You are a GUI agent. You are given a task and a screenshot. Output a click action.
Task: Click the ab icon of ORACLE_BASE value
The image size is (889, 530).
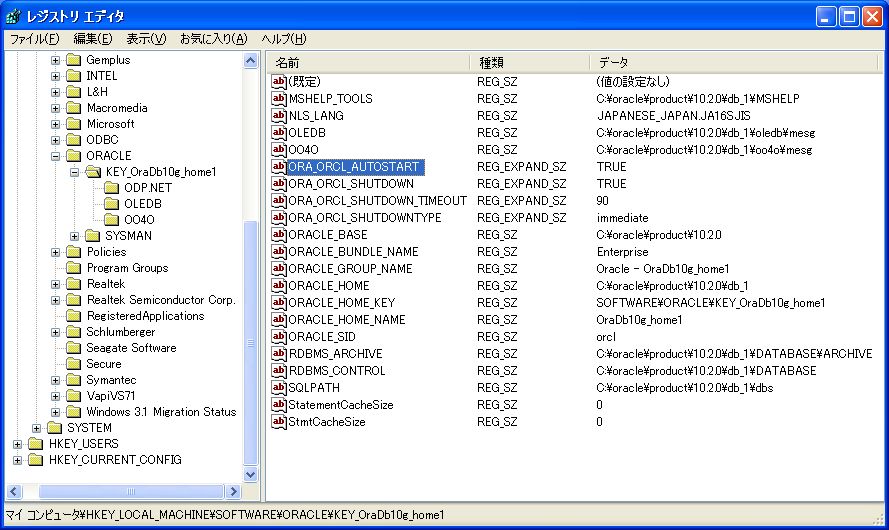[x=278, y=235]
